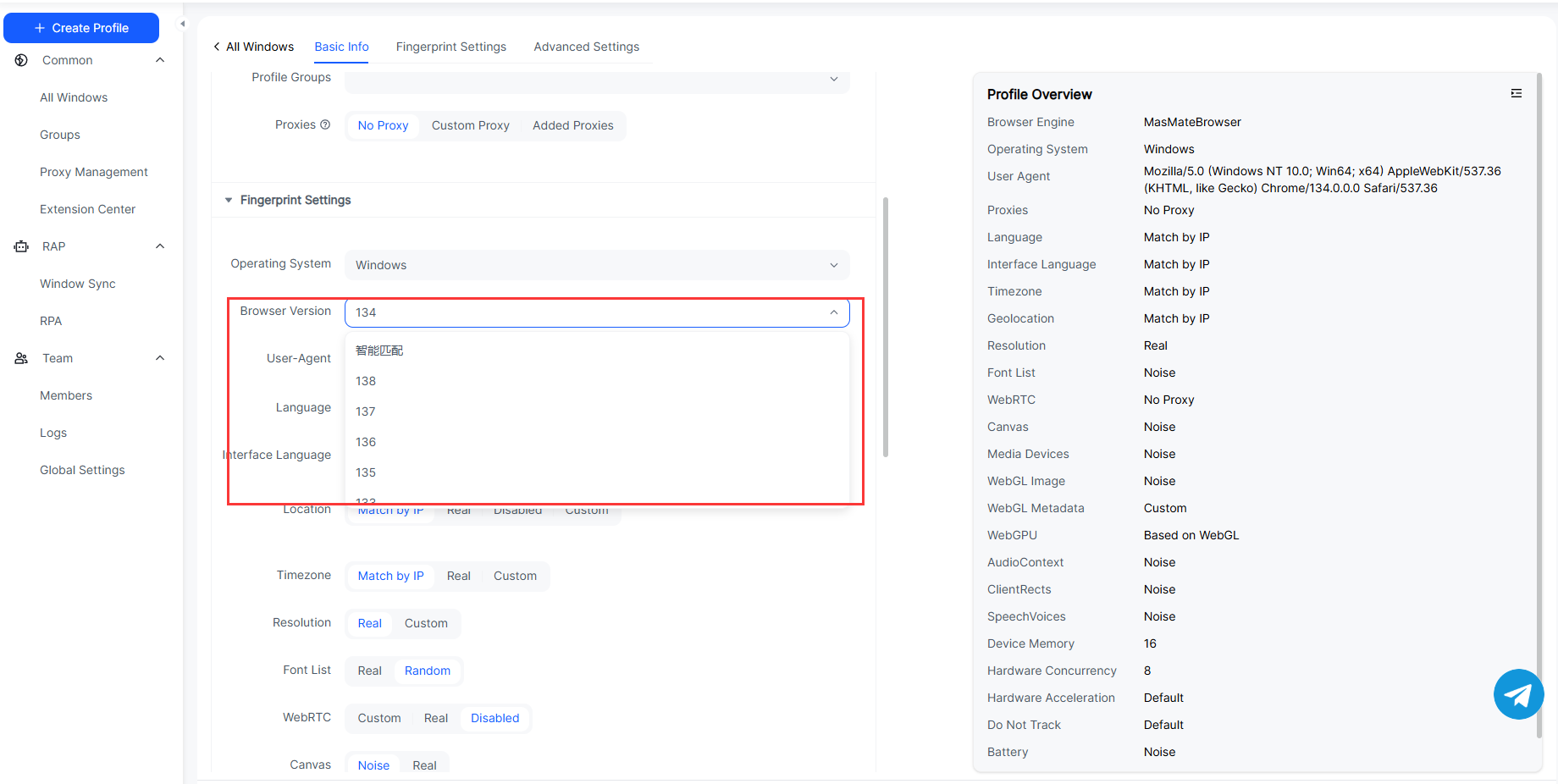The width and height of the screenshot is (1558, 784).
Task: Click the Browser Version input field
Action: [x=588, y=312]
